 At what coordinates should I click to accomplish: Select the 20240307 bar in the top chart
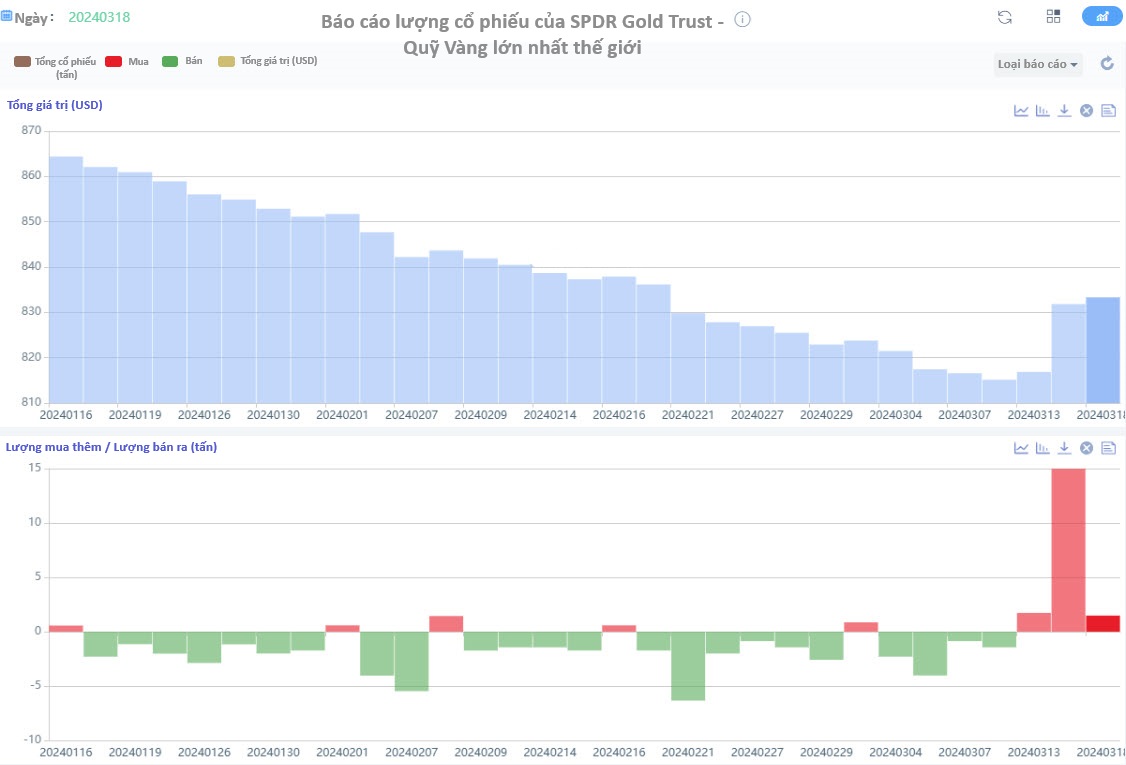tap(964, 388)
